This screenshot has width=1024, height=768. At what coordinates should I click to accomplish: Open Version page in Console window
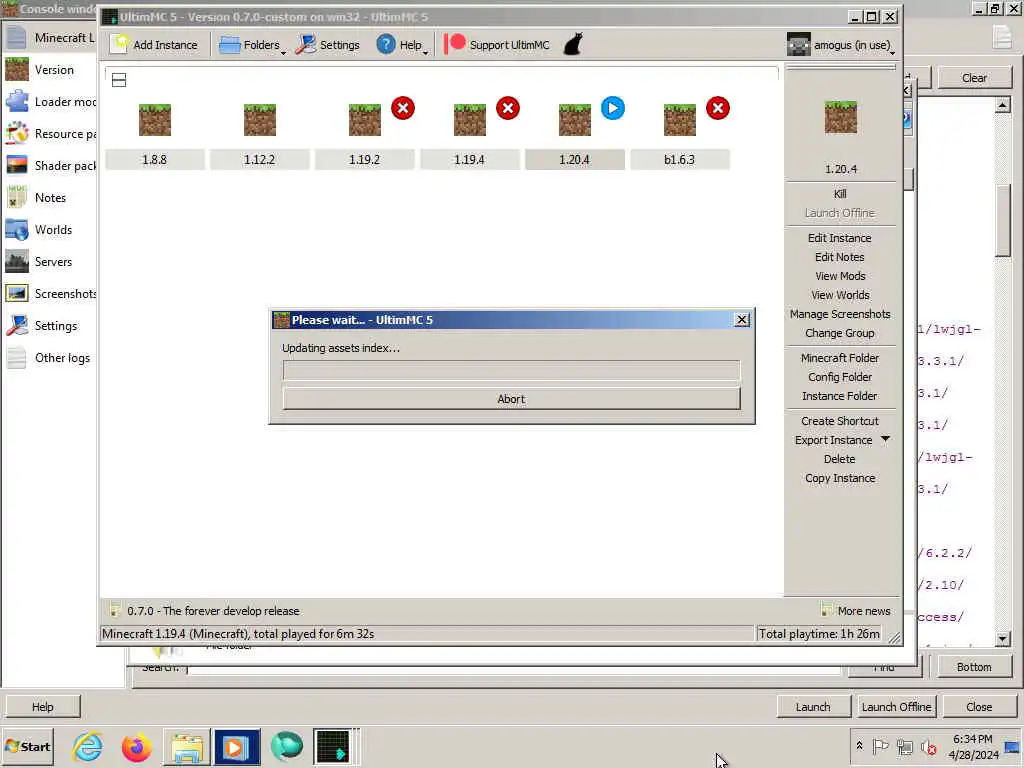click(x=49, y=70)
